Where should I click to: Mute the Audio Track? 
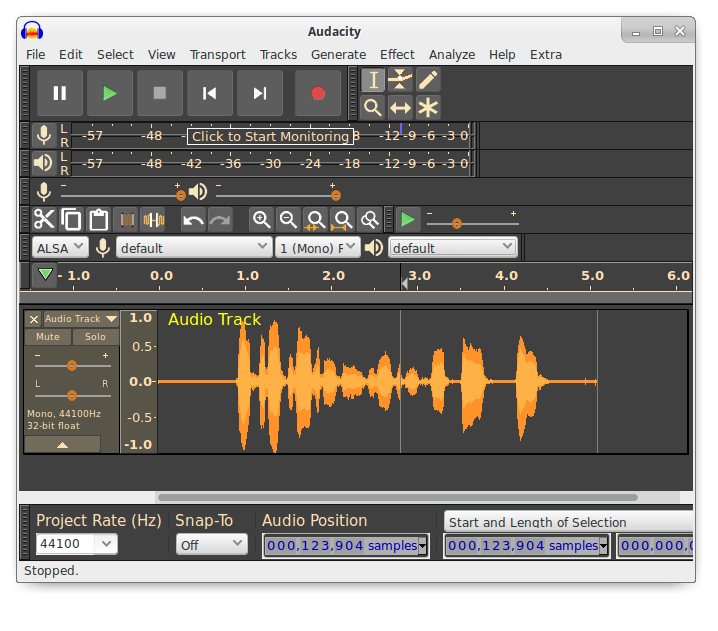[47, 337]
